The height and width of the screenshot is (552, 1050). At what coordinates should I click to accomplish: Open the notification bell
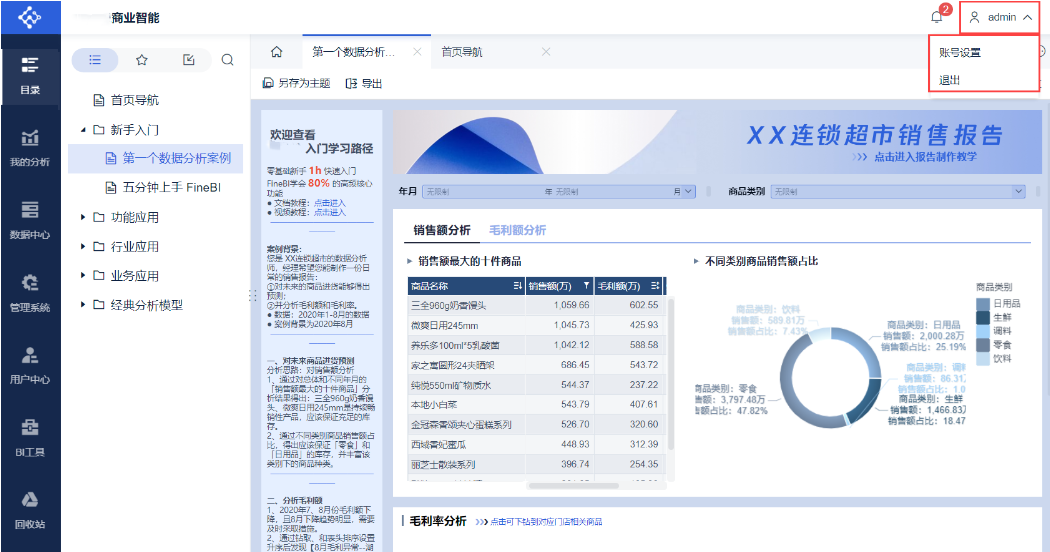pos(937,17)
